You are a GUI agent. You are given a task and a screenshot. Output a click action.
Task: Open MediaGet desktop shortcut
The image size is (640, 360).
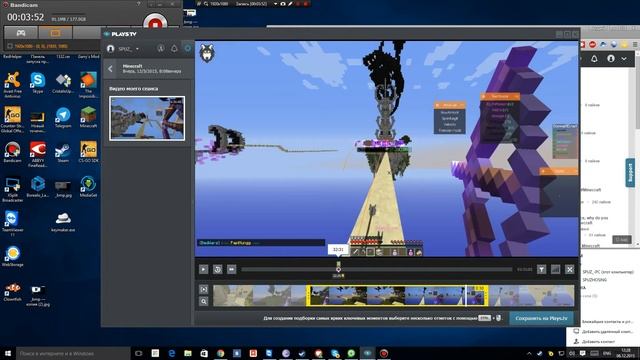tap(88, 187)
